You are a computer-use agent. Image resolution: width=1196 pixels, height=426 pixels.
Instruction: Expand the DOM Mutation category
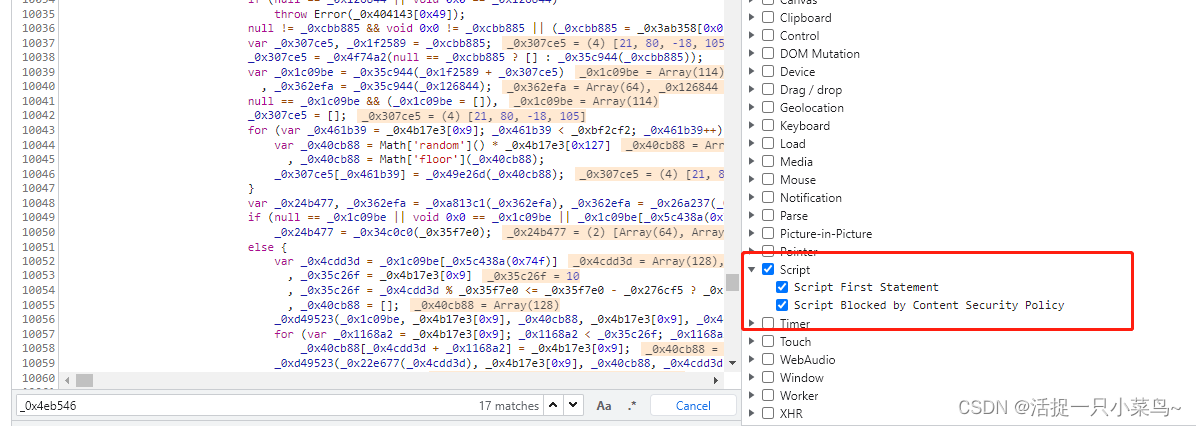tap(752, 54)
